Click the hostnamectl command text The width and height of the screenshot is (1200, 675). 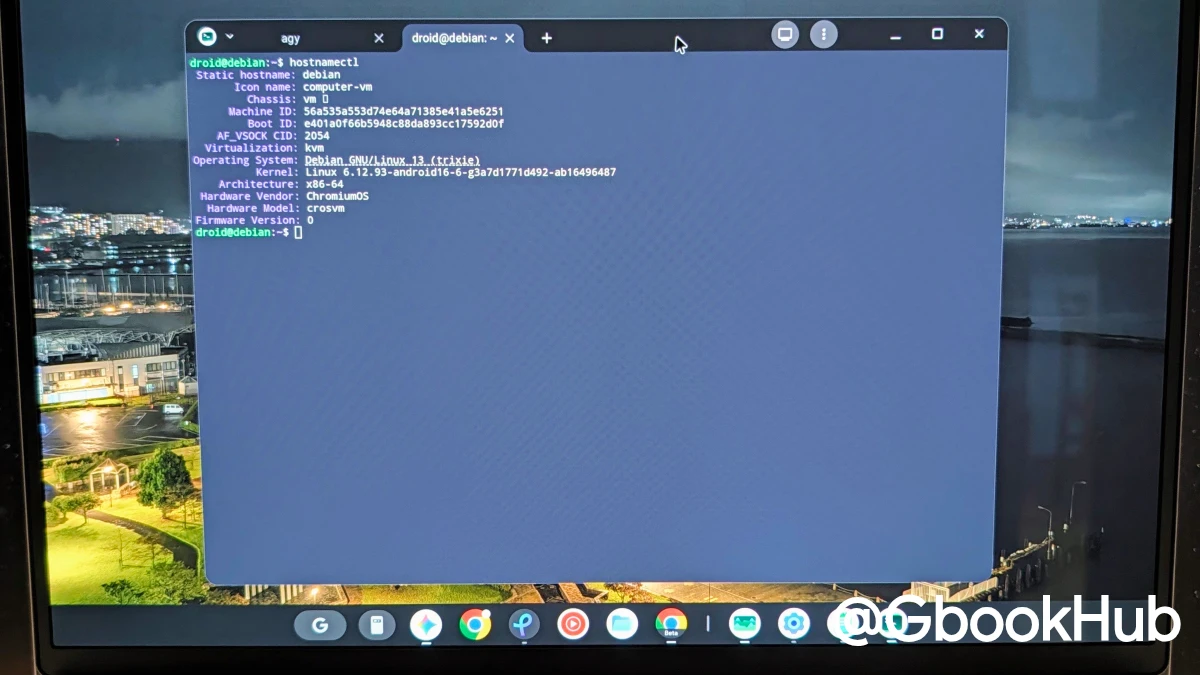coord(324,62)
